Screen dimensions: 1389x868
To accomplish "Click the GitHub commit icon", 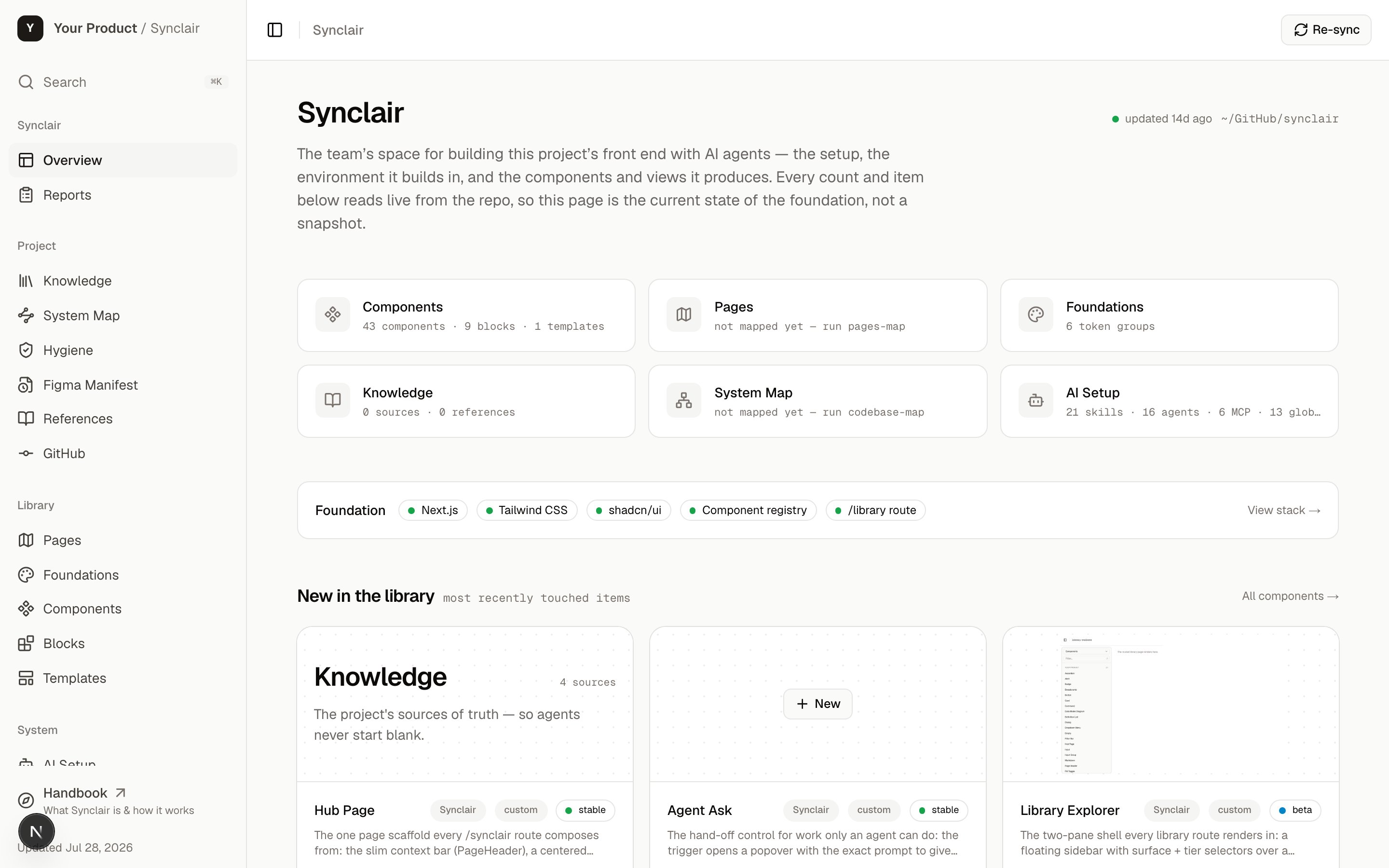I will coord(26,453).
